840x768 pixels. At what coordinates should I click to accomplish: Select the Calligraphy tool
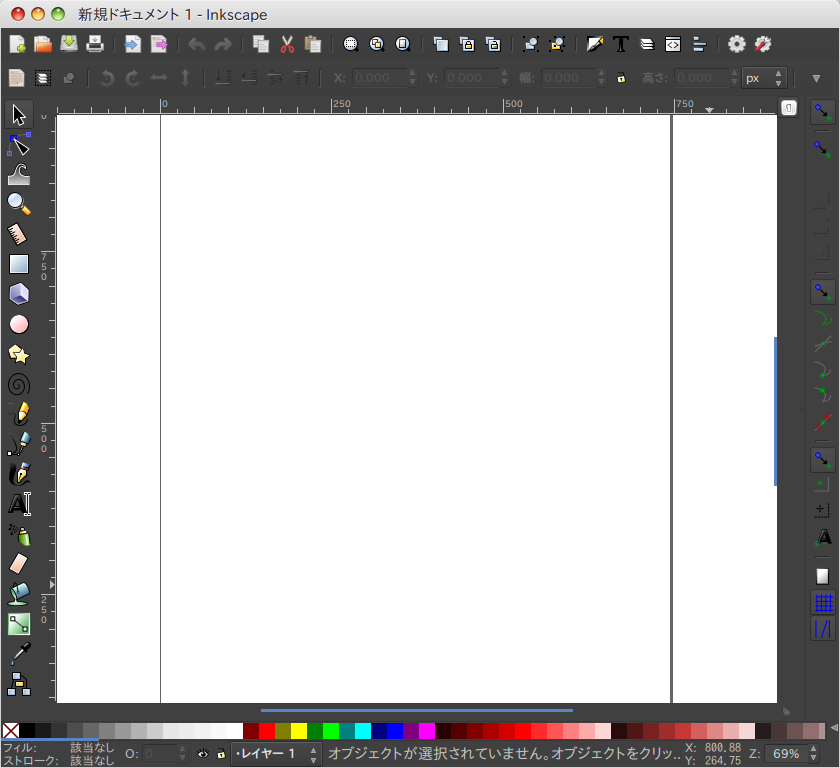coord(19,474)
